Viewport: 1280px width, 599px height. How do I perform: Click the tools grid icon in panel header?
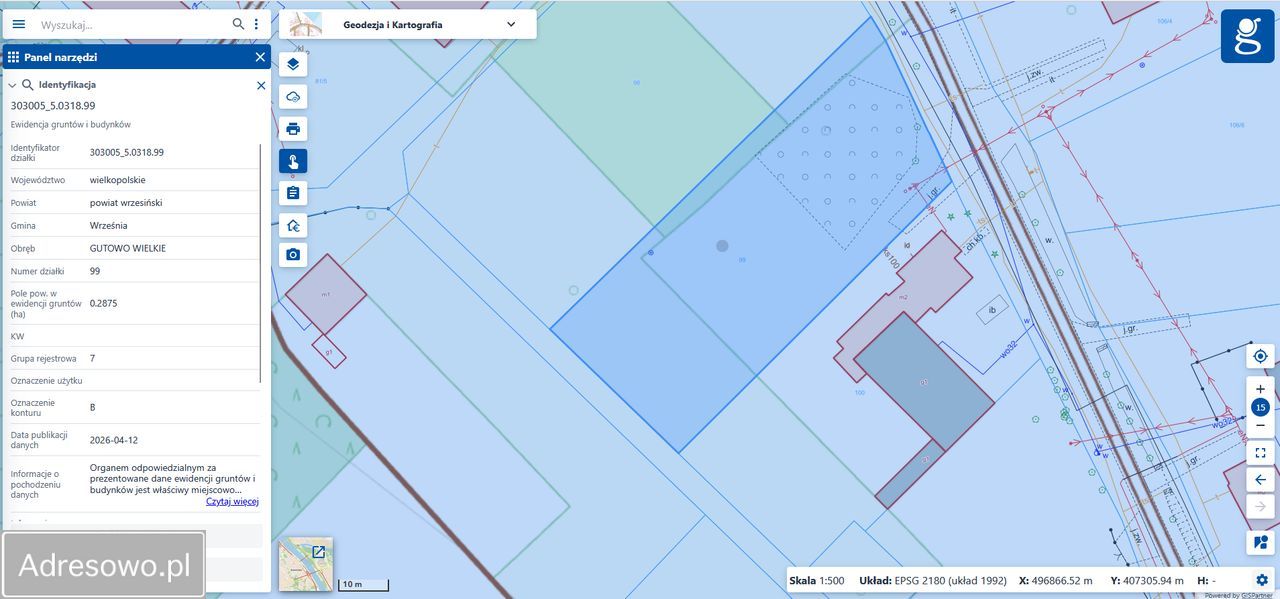tap(13, 57)
